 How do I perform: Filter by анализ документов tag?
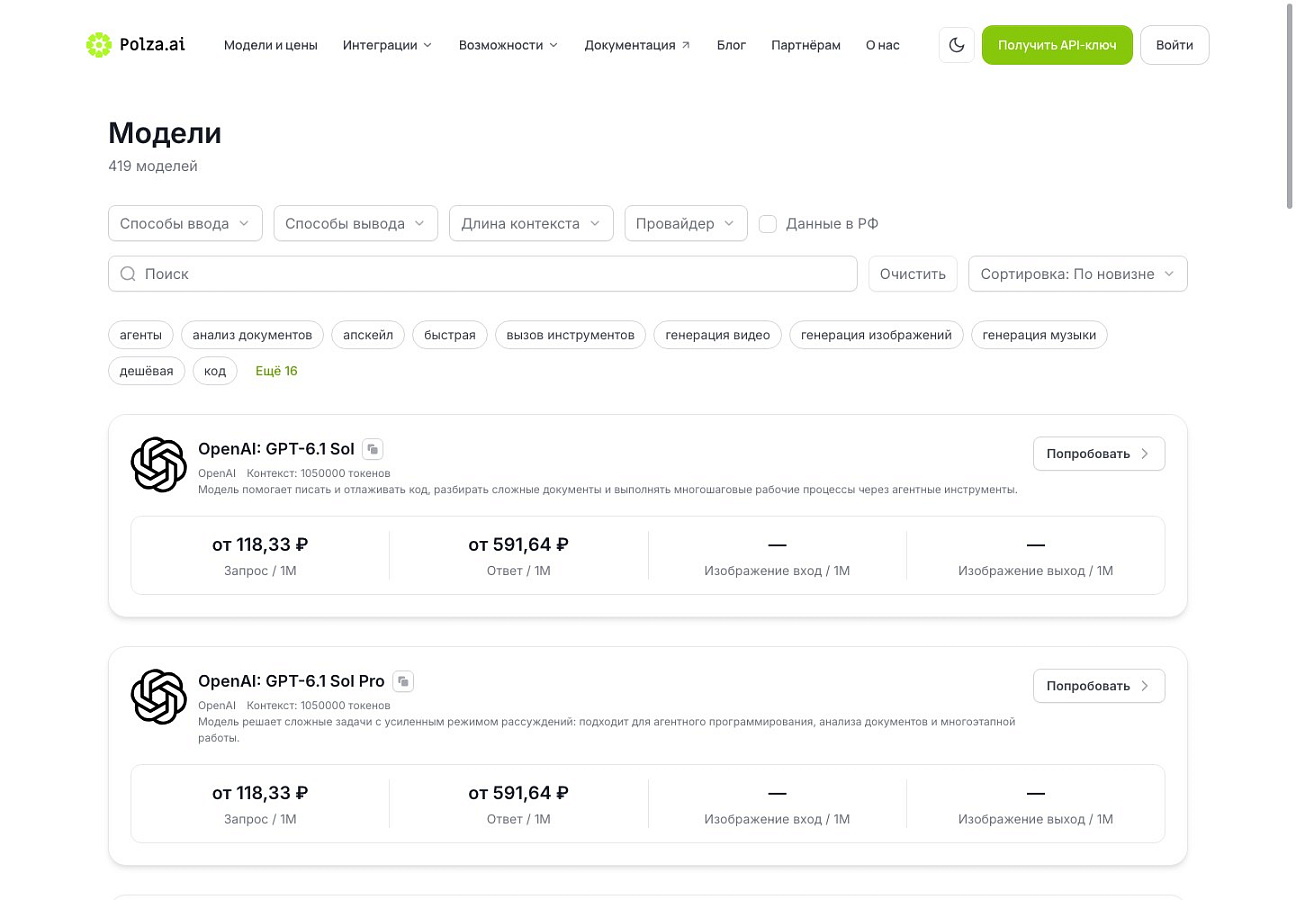tap(252, 335)
